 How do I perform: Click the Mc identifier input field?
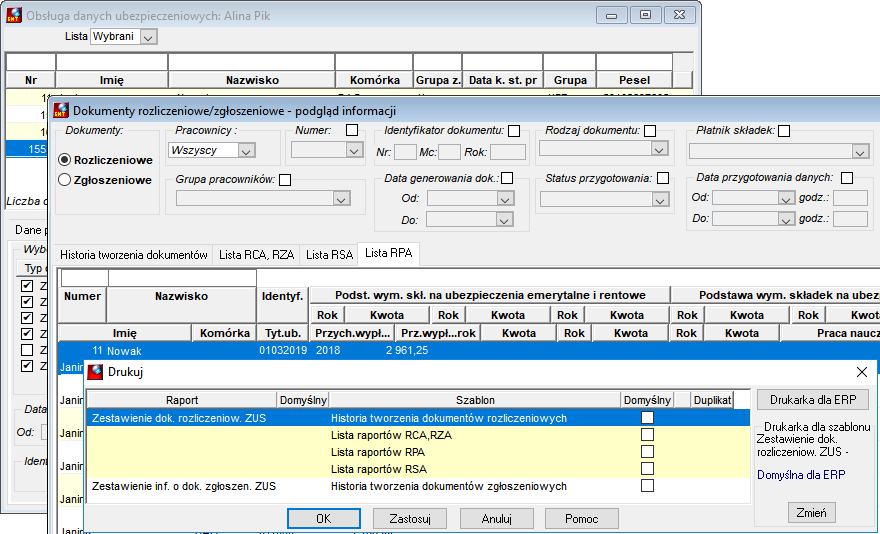449,152
